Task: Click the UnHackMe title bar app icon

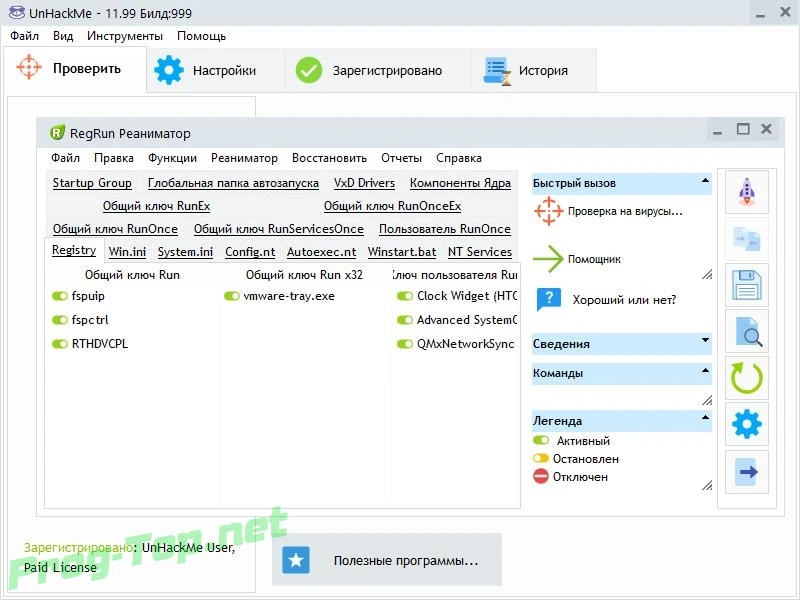Action: 16,13
